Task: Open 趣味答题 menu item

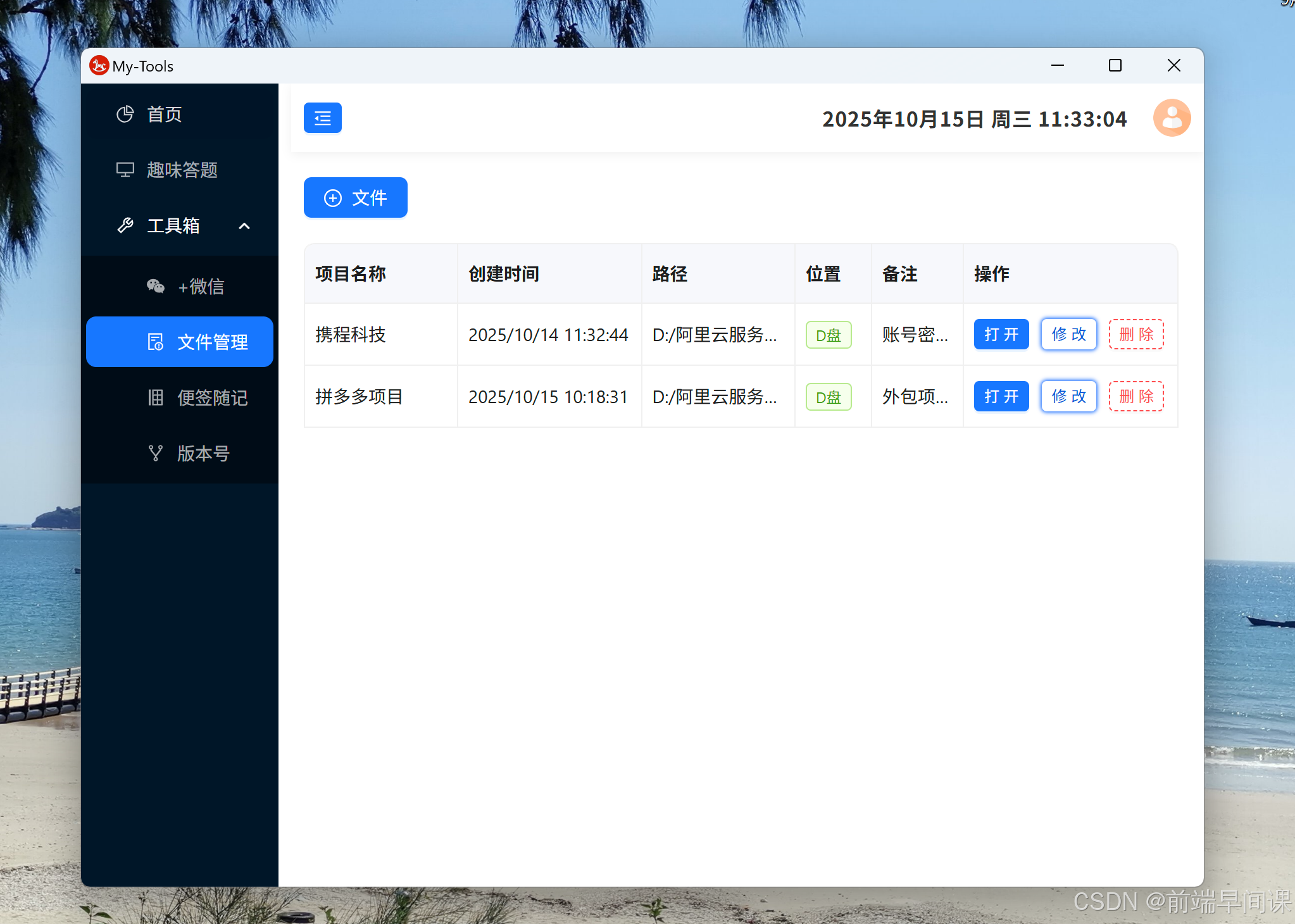Action: click(x=180, y=170)
